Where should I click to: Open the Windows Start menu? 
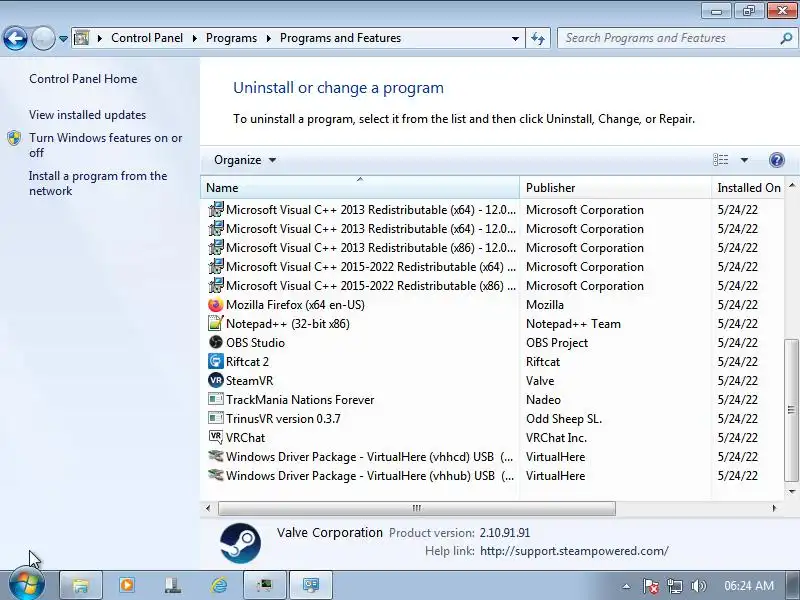click(27, 585)
